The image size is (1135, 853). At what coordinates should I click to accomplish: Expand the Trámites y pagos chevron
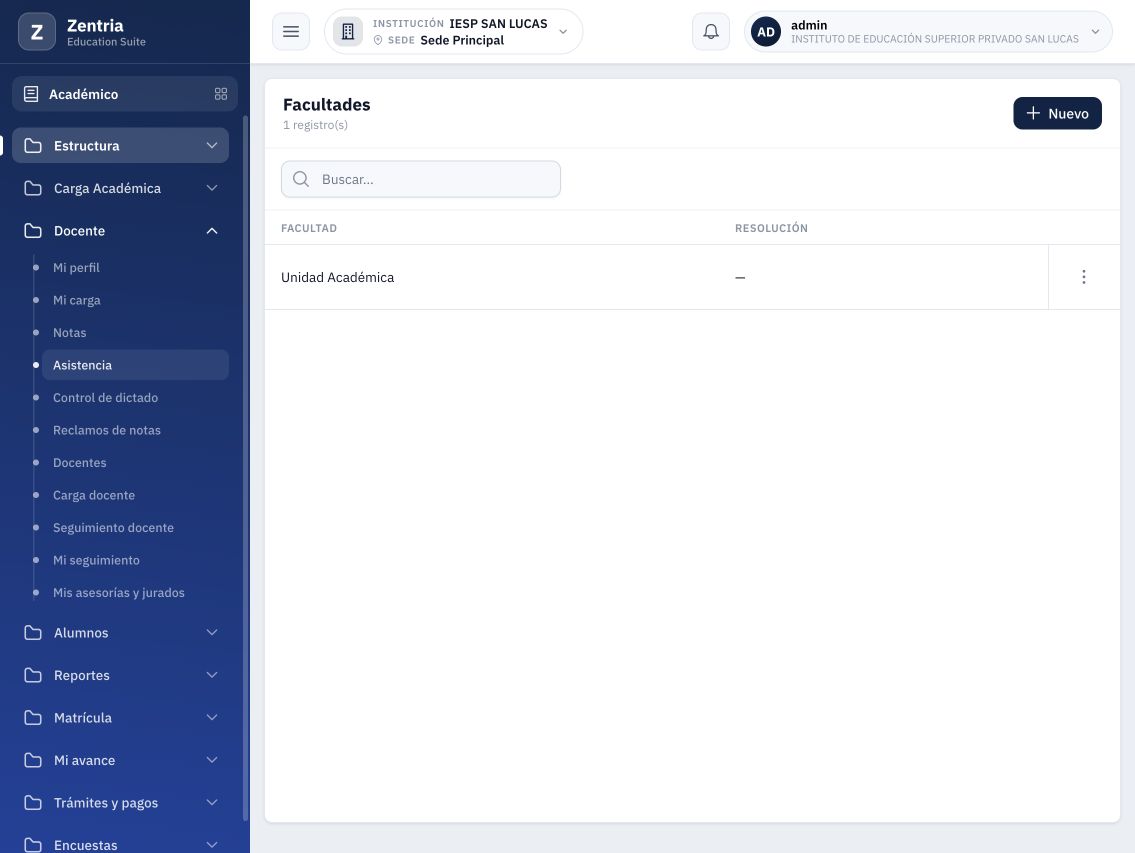coord(212,803)
